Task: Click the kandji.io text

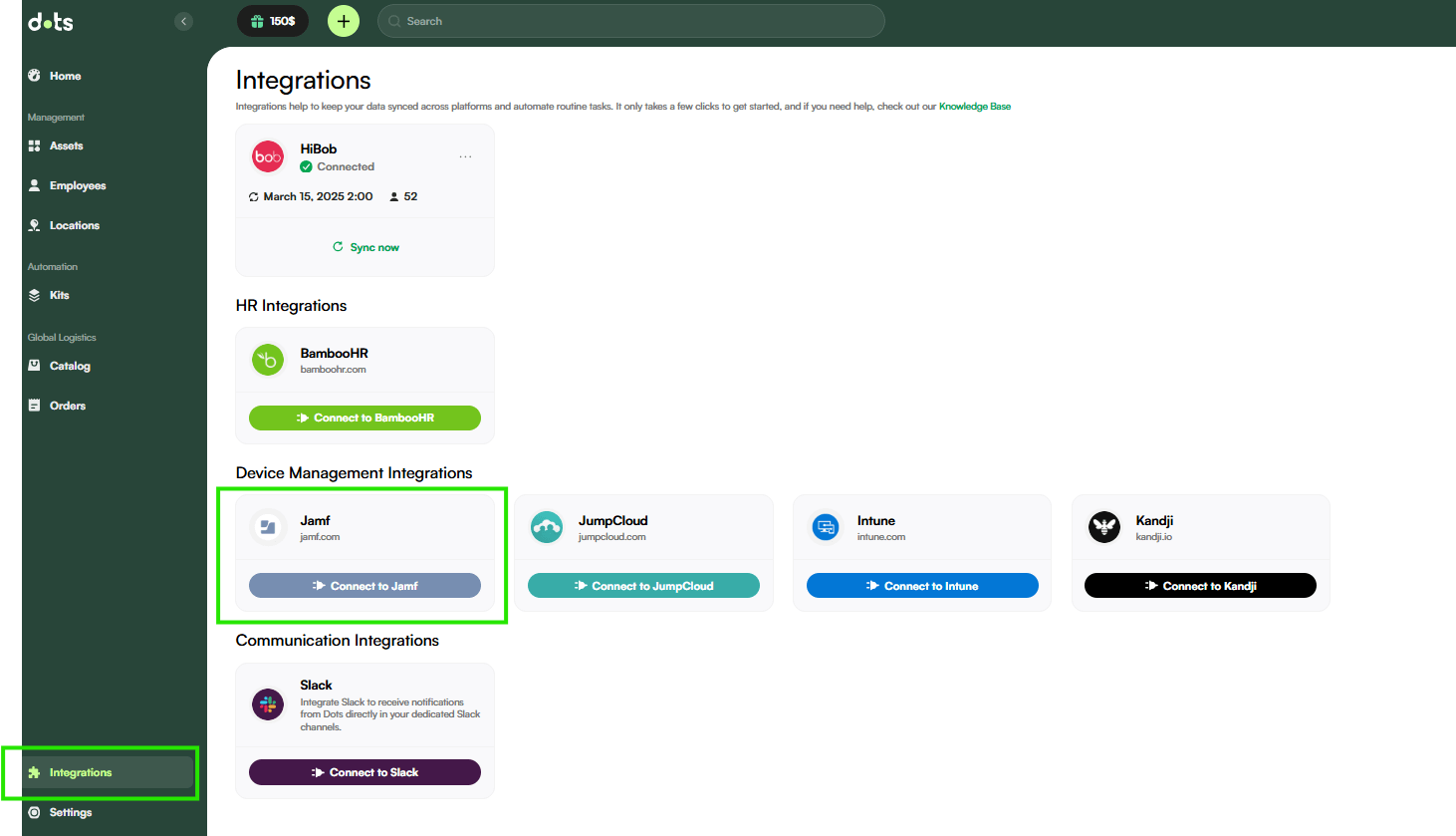Action: tap(1154, 537)
